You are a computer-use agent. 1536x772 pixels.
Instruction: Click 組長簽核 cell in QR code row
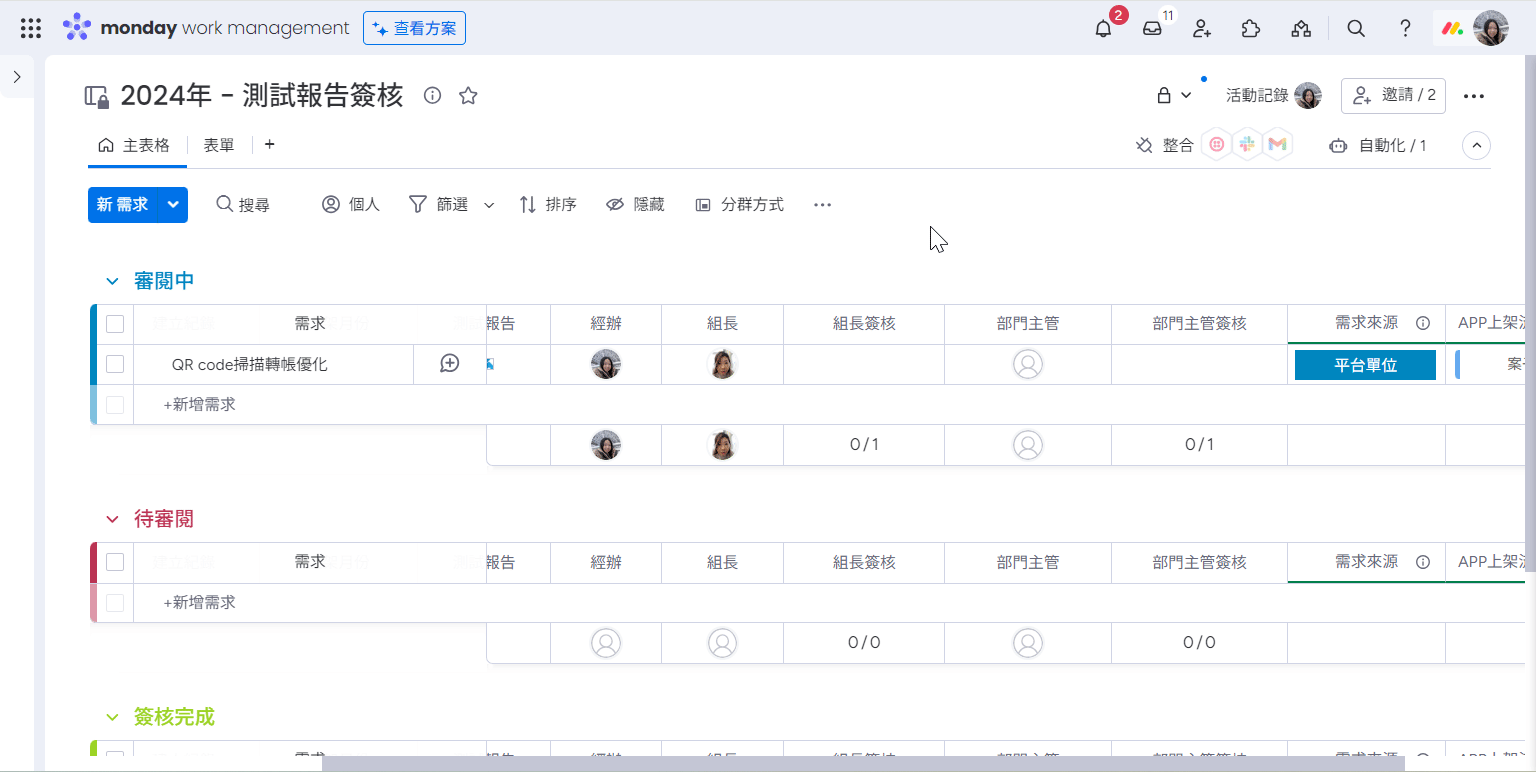[864, 364]
